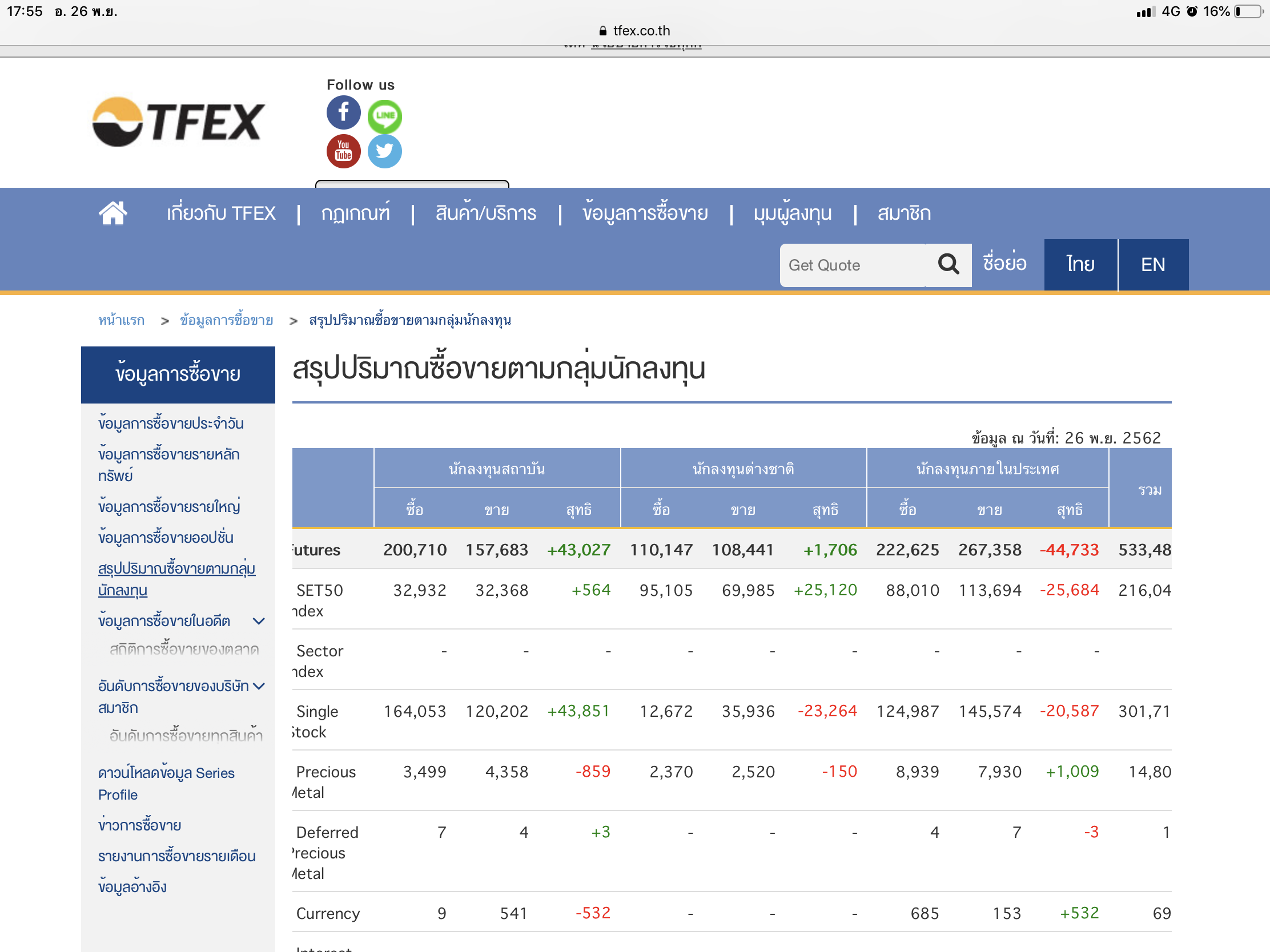
Task: Click the Twitter bird icon
Action: pos(384,151)
